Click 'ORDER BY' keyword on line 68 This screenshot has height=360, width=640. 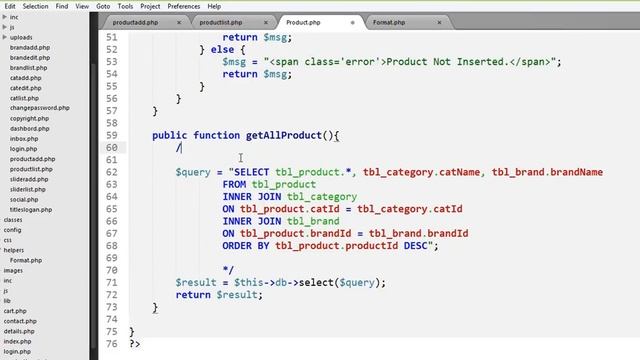(x=246, y=246)
